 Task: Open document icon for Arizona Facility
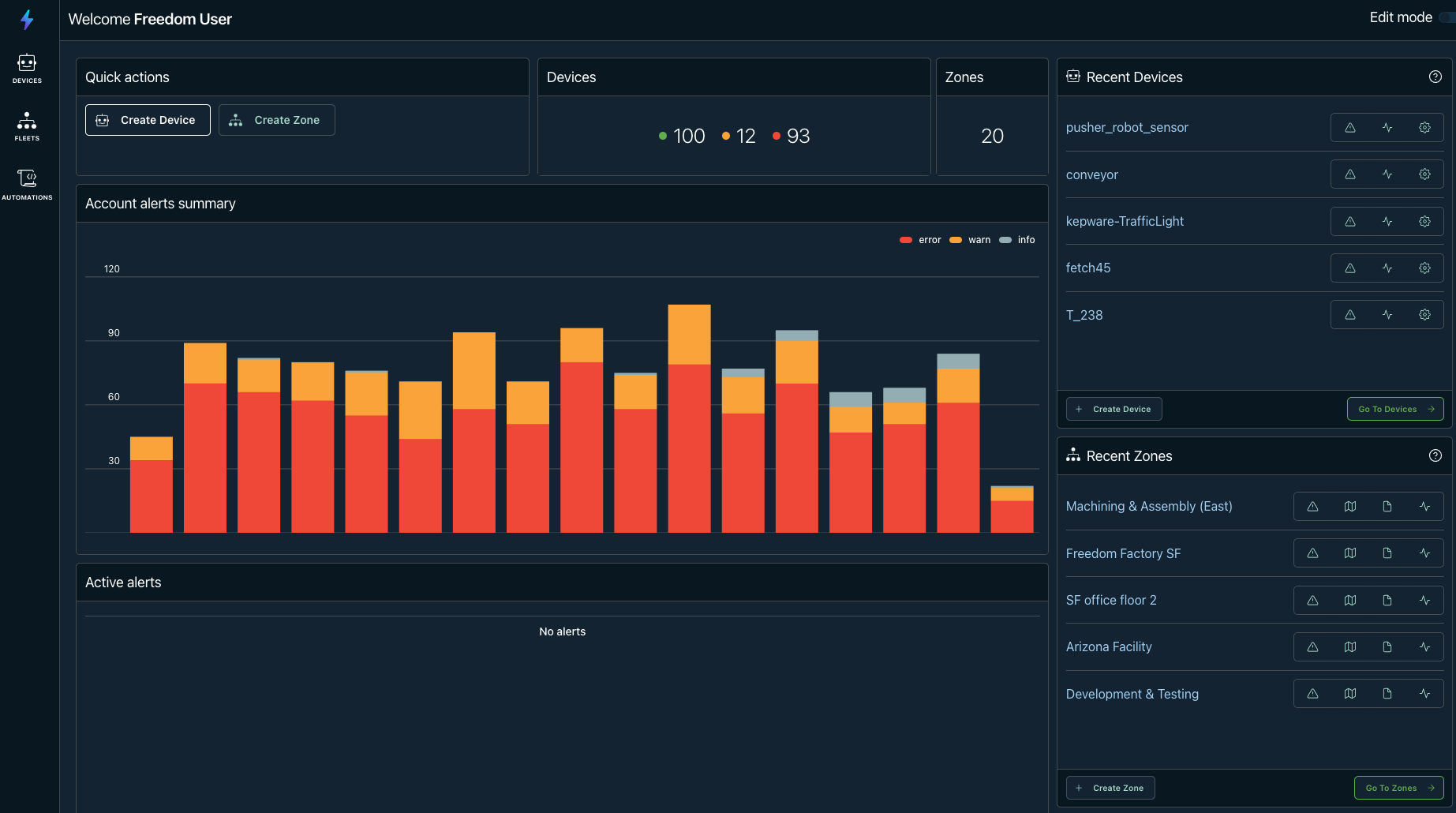tap(1387, 646)
